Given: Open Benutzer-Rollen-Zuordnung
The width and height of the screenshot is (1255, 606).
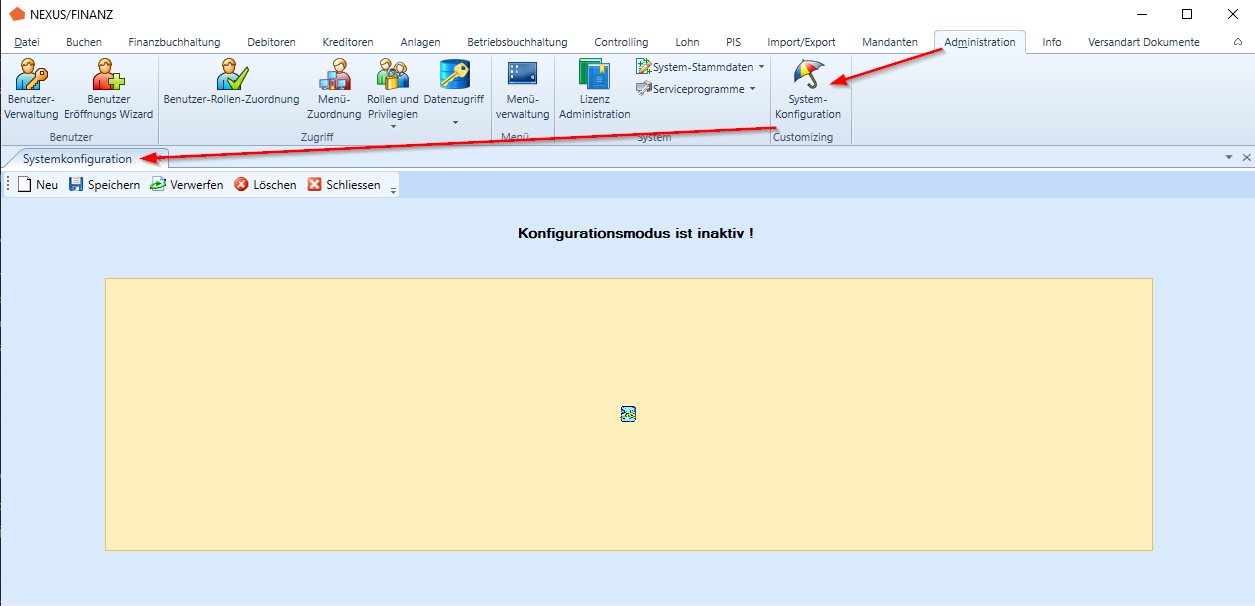Looking at the screenshot, I should pos(232,82).
